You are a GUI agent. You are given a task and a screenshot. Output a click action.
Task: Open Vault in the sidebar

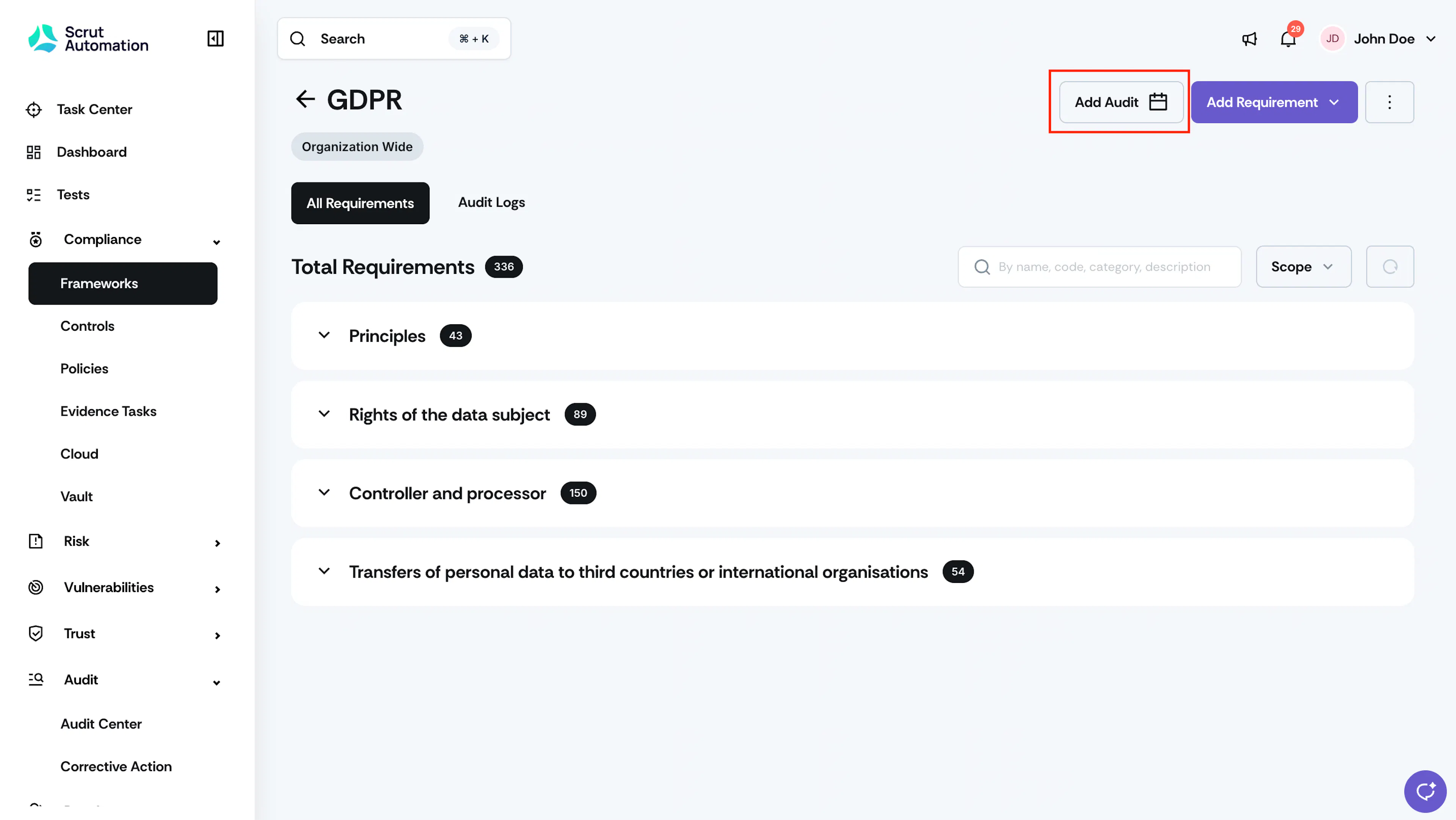click(76, 496)
